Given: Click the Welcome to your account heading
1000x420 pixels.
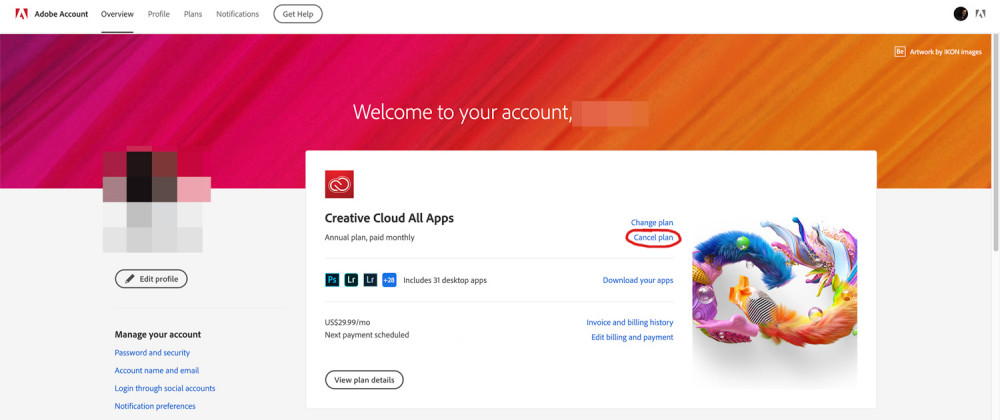Looking at the screenshot, I should (x=462, y=112).
